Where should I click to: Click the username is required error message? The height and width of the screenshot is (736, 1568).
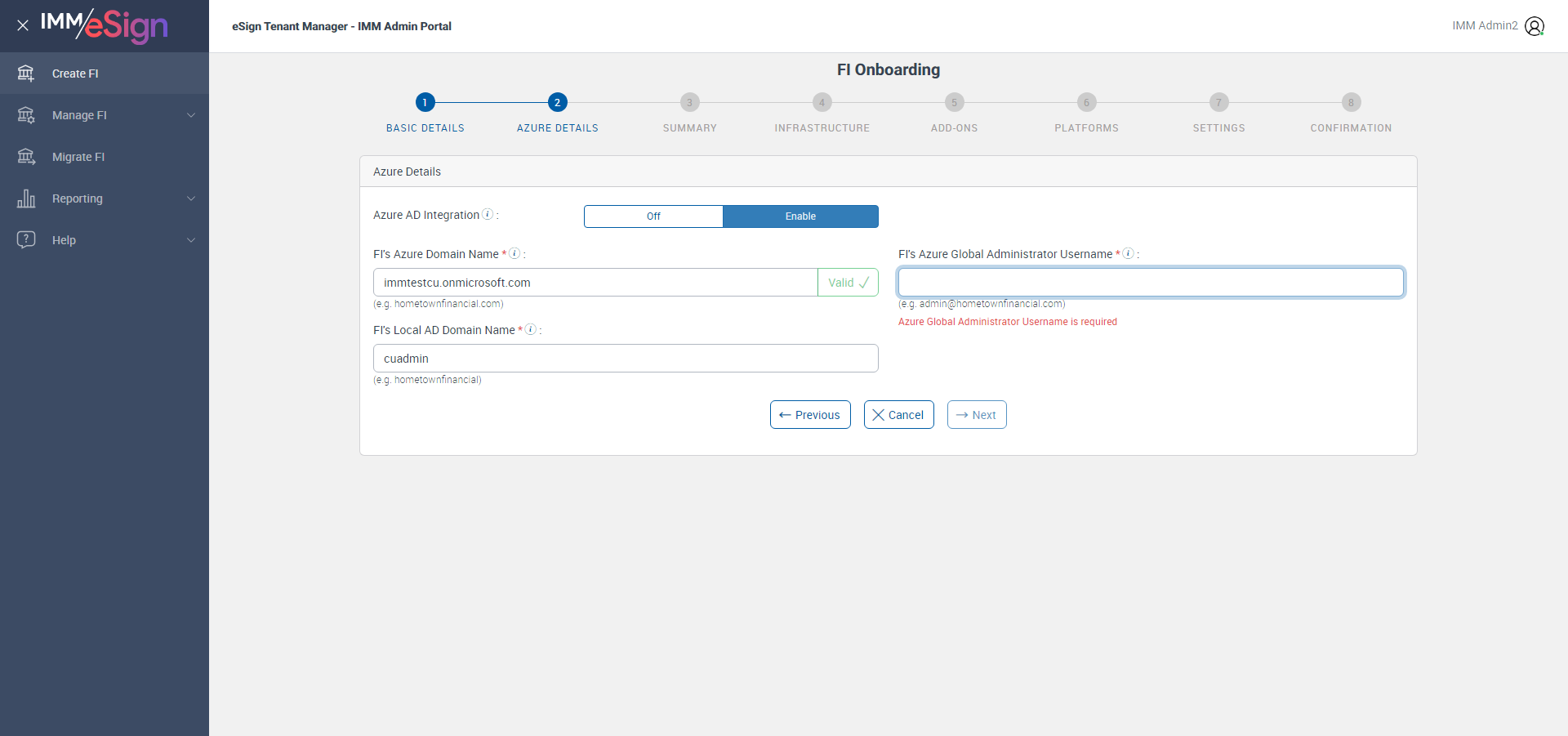[x=1008, y=322]
